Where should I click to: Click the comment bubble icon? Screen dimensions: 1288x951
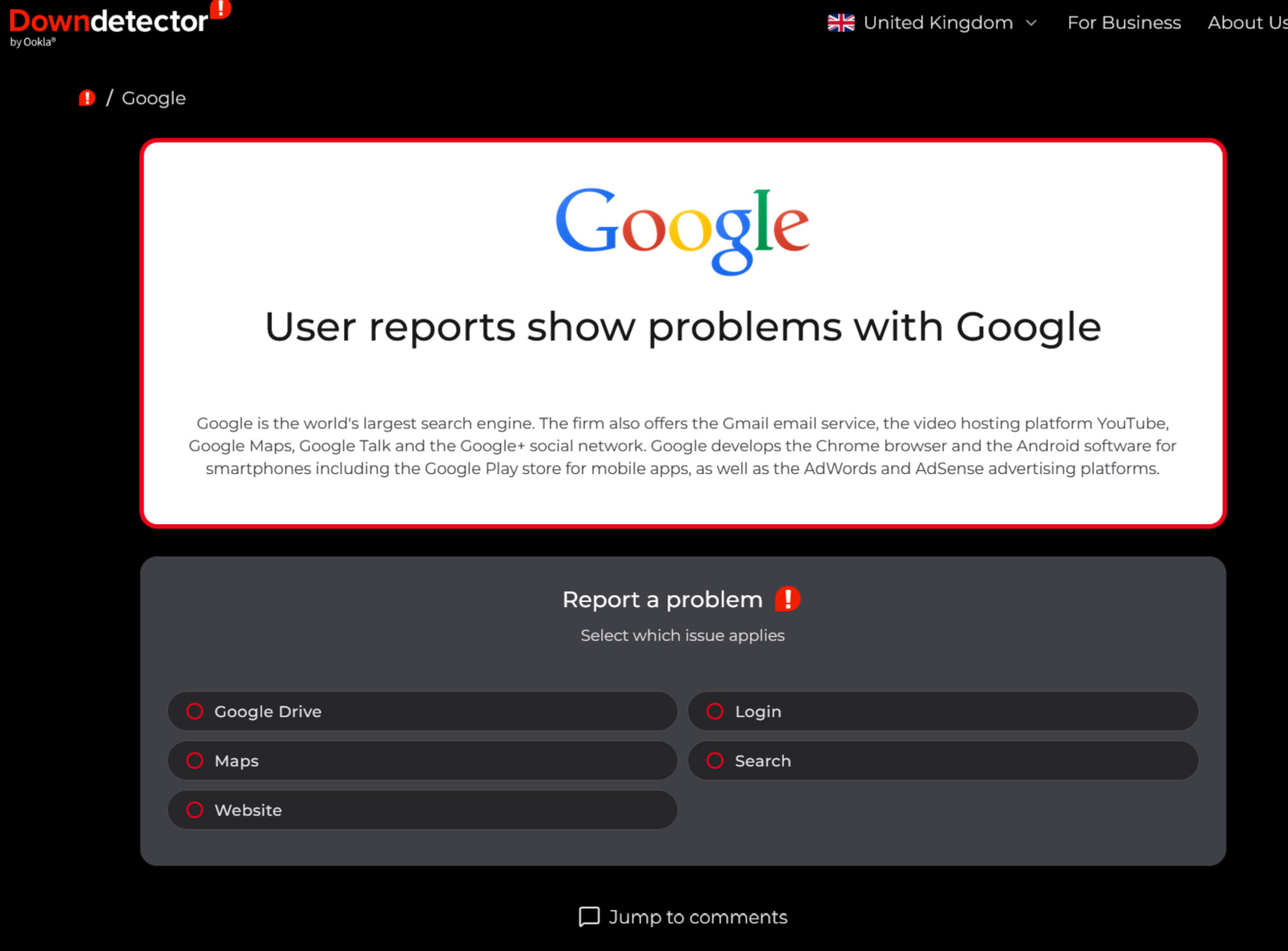[x=589, y=917]
